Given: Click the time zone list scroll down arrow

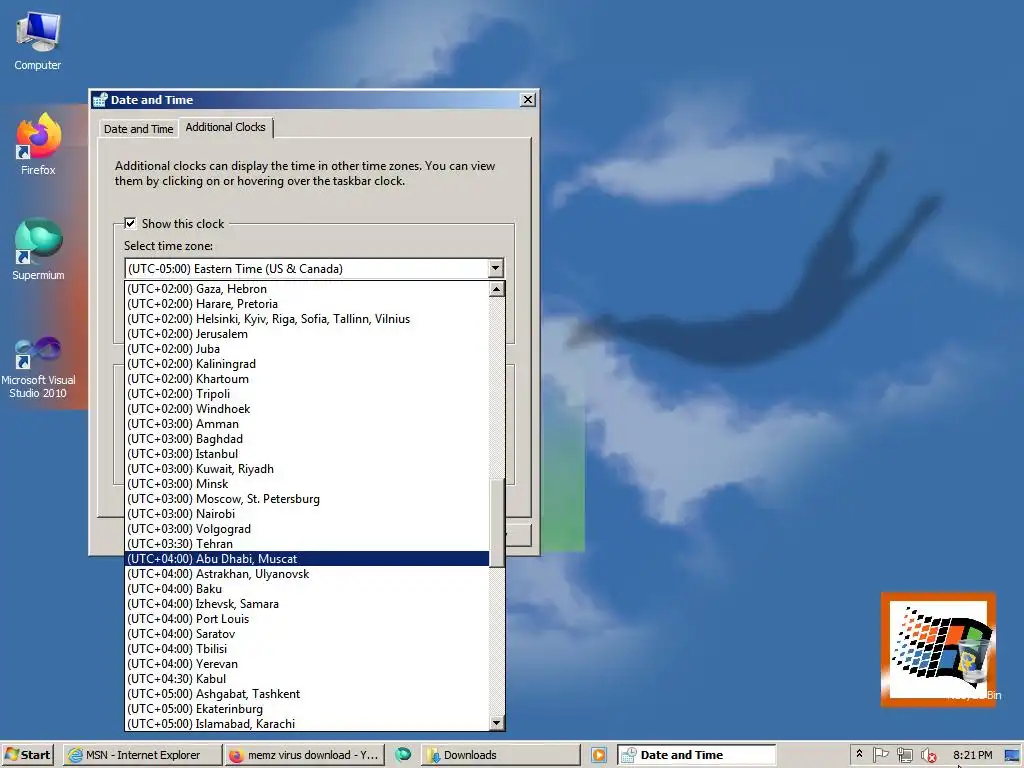Looking at the screenshot, I should [x=497, y=722].
